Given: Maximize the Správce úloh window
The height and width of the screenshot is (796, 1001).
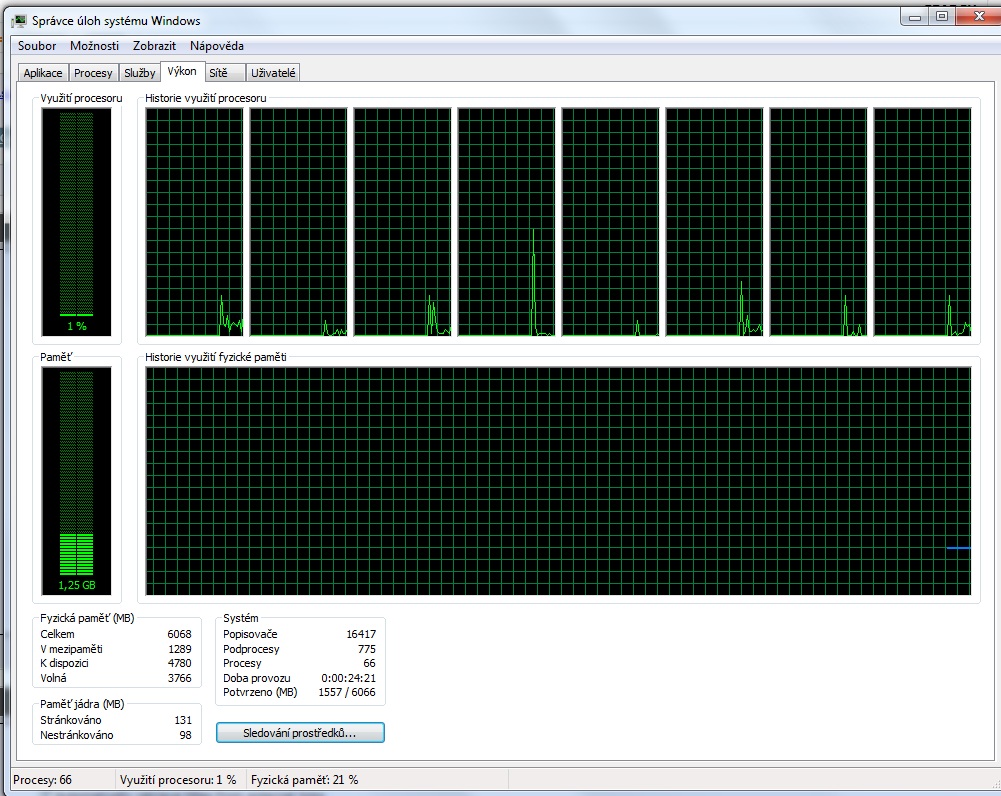Looking at the screenshot, I should (942, 17).
